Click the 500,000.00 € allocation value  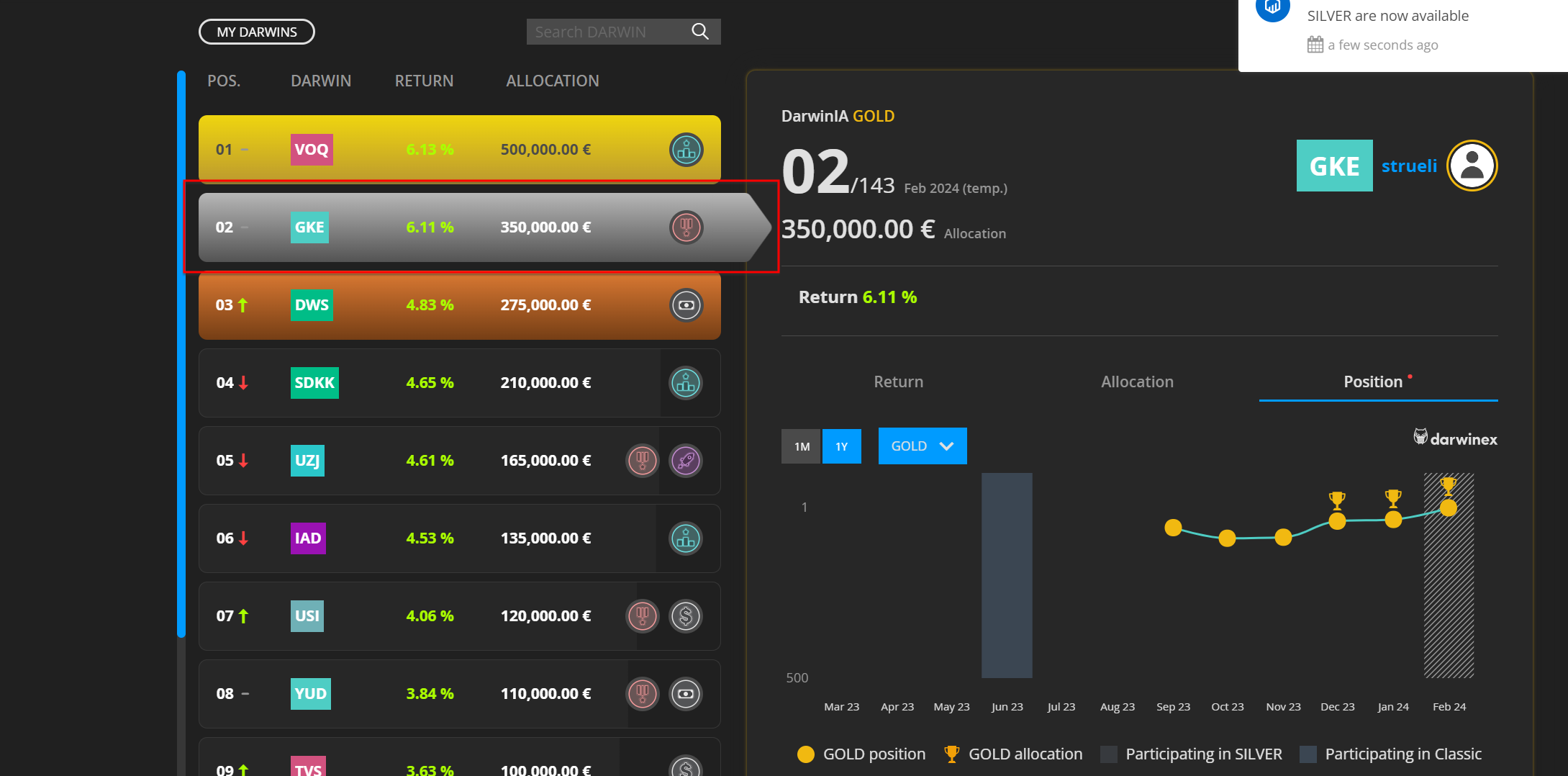[x=545, y=150]
